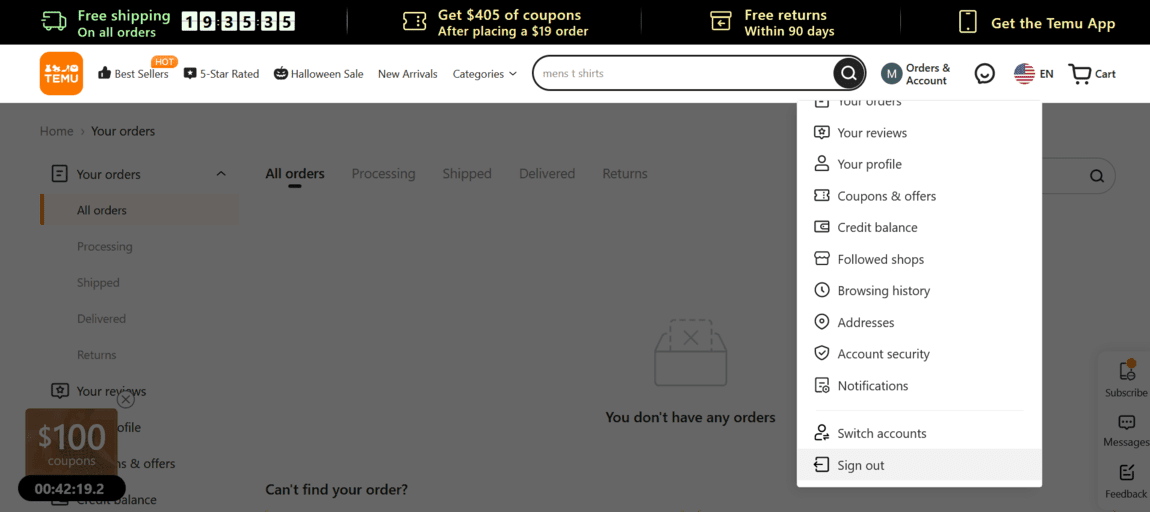Click the Sign out door icon
Screen dimensions: 1150x512
[x=821, y=465]
